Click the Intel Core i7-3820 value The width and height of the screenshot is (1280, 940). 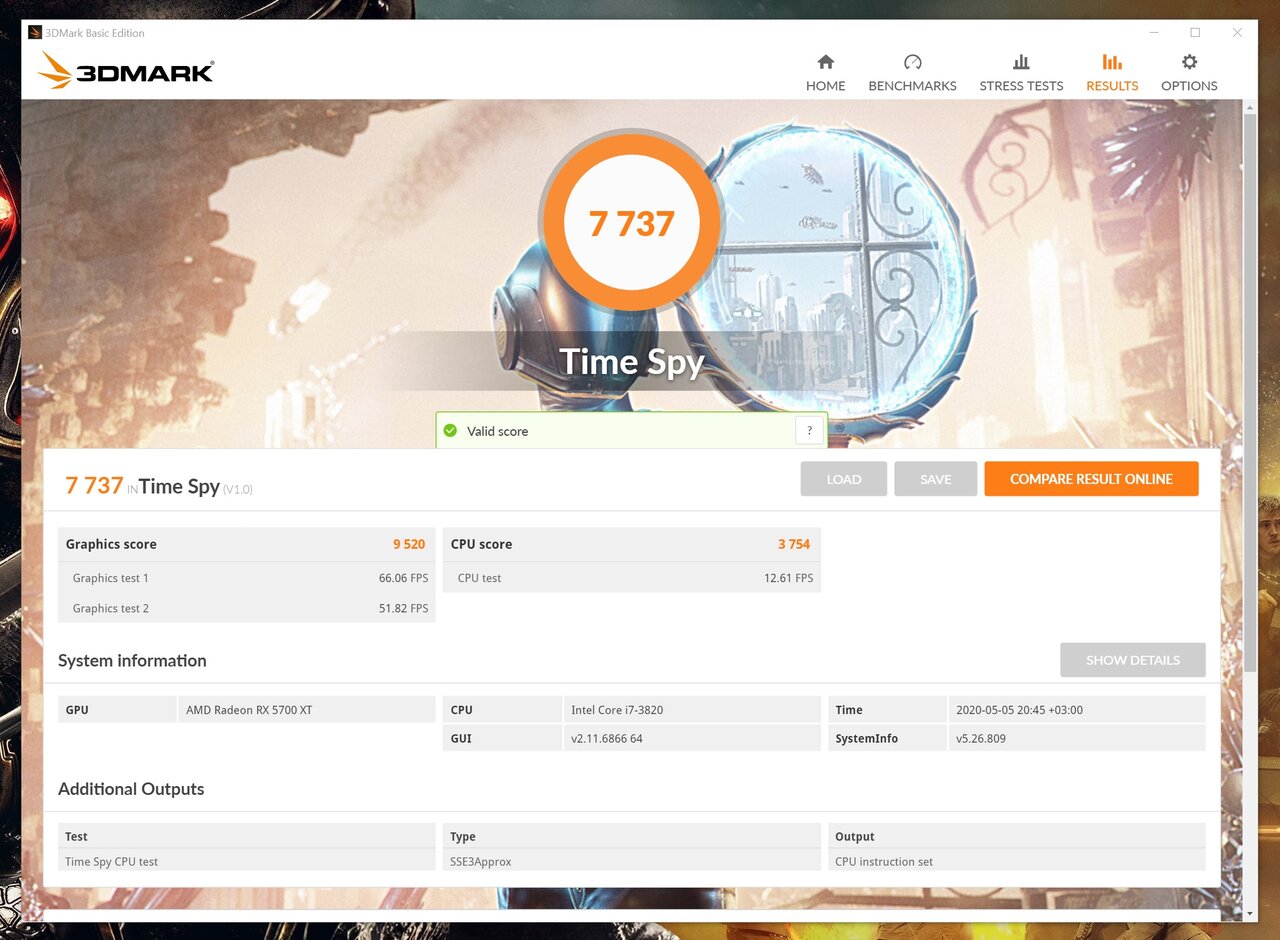tap(617, 710)
